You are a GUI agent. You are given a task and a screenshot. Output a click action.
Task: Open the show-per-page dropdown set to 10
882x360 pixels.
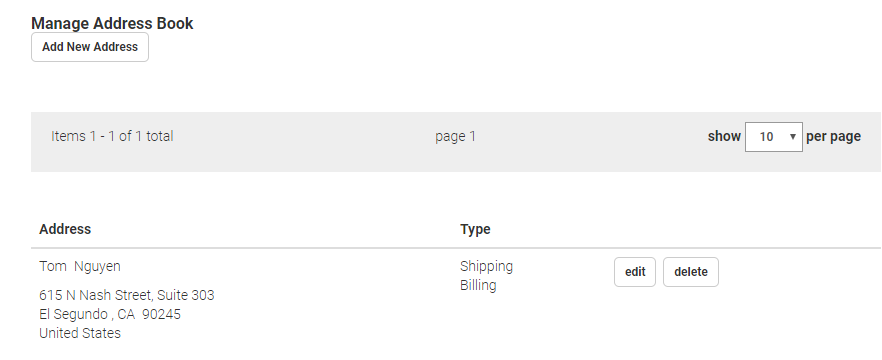coord(773,137)
